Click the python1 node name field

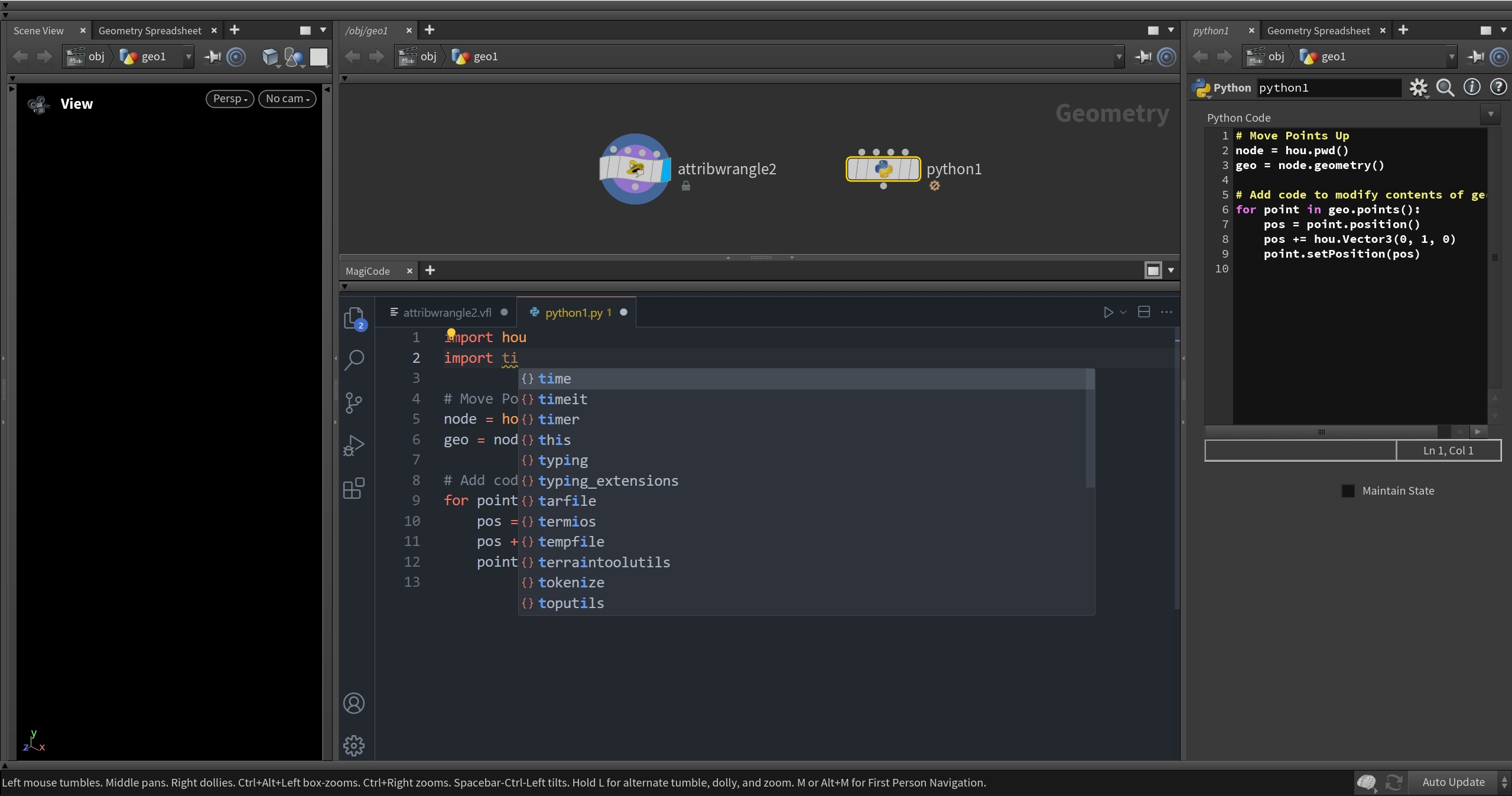click(1328, 88)
